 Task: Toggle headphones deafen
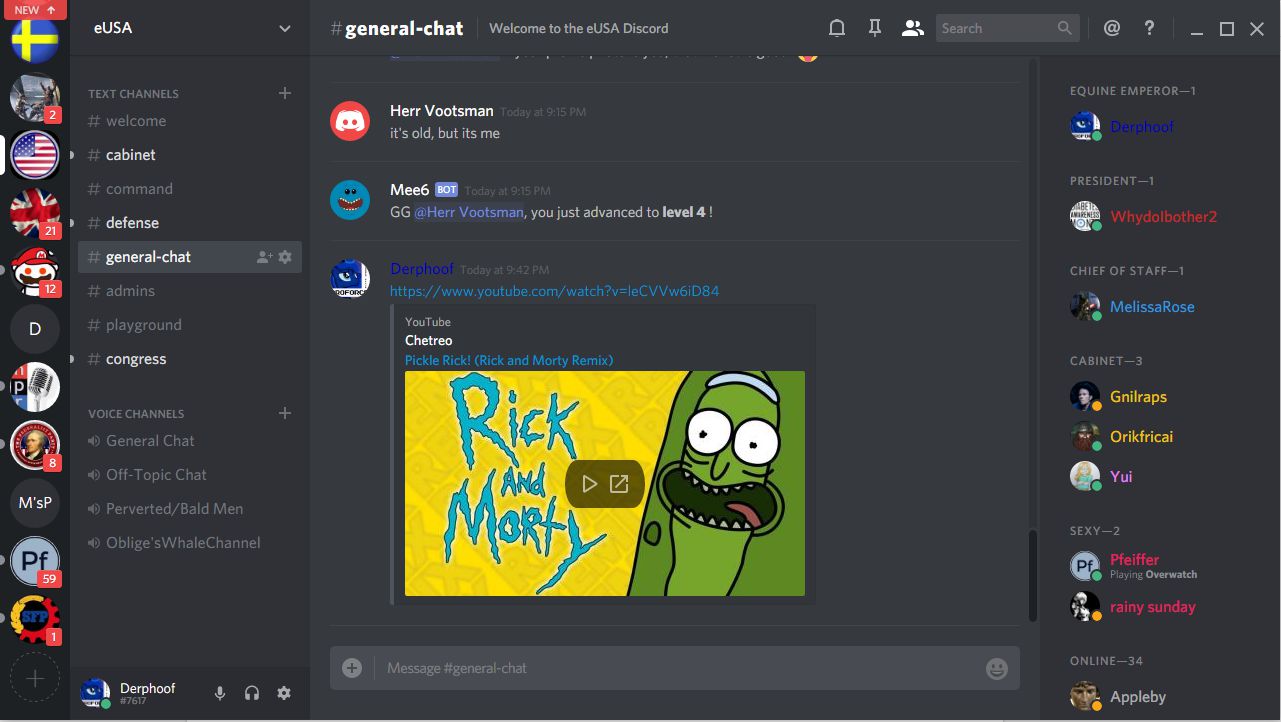tap(252, 693)
